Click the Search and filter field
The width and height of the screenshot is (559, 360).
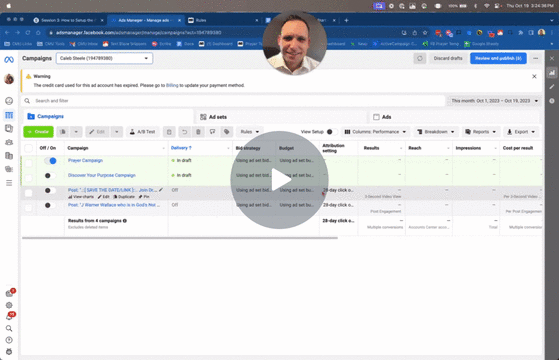[x=234, y=101]
